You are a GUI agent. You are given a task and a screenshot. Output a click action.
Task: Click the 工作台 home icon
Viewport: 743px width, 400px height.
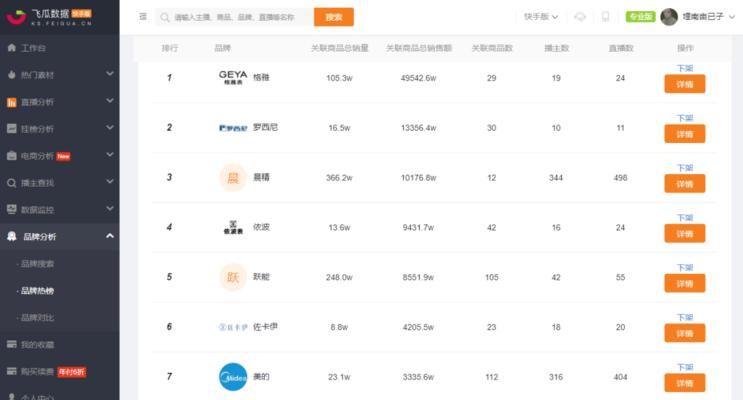click(x=12, y=48)
